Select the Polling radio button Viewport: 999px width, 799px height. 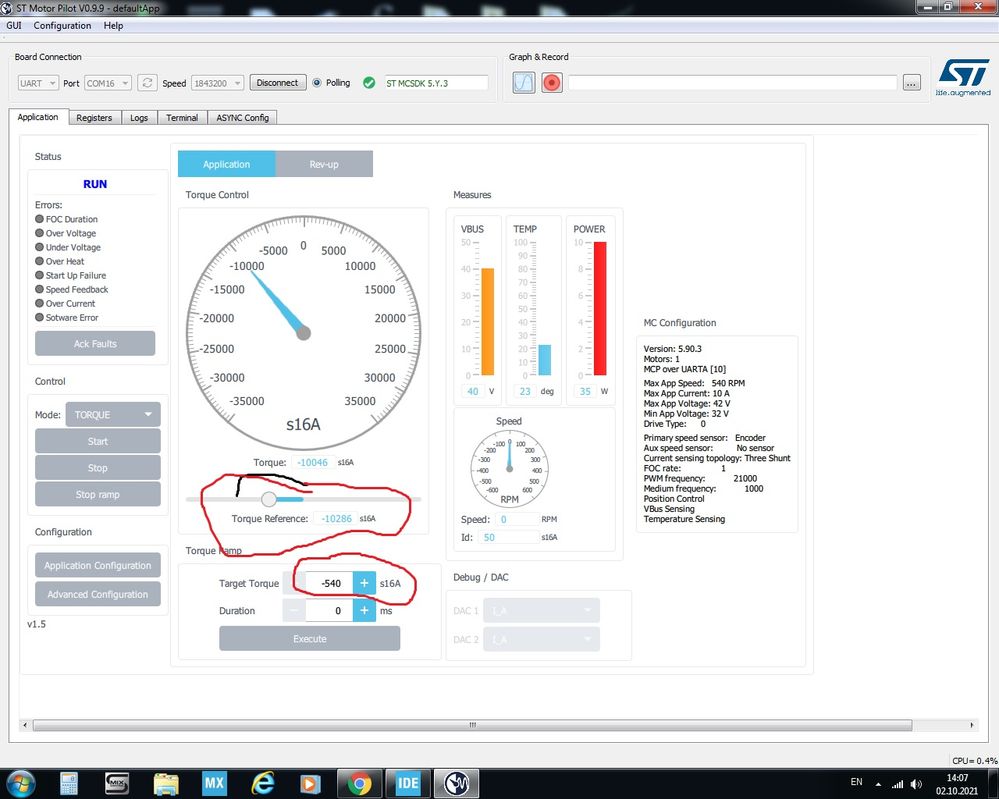tap(317, 83)
